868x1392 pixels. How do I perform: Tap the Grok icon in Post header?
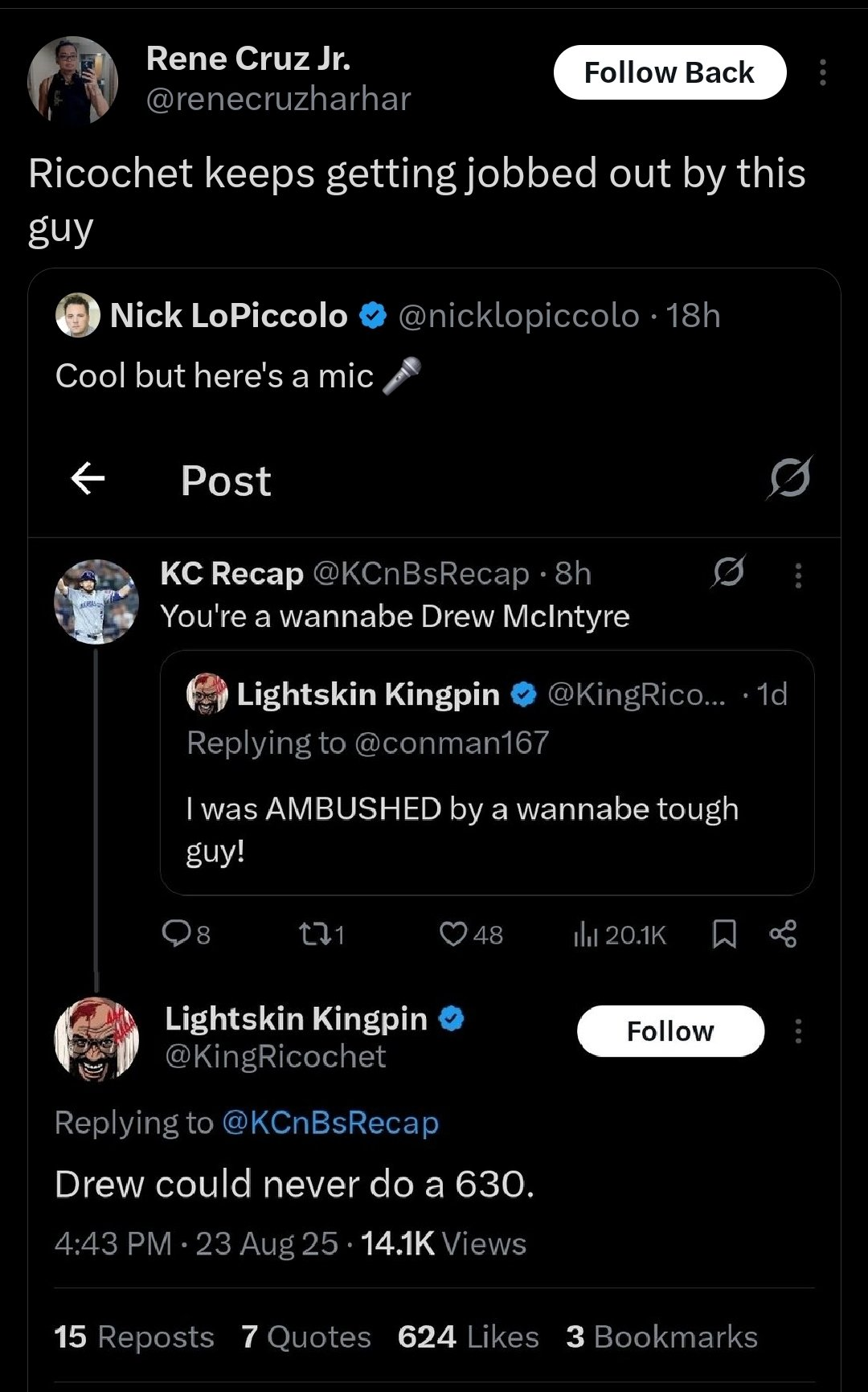(789, 478)
